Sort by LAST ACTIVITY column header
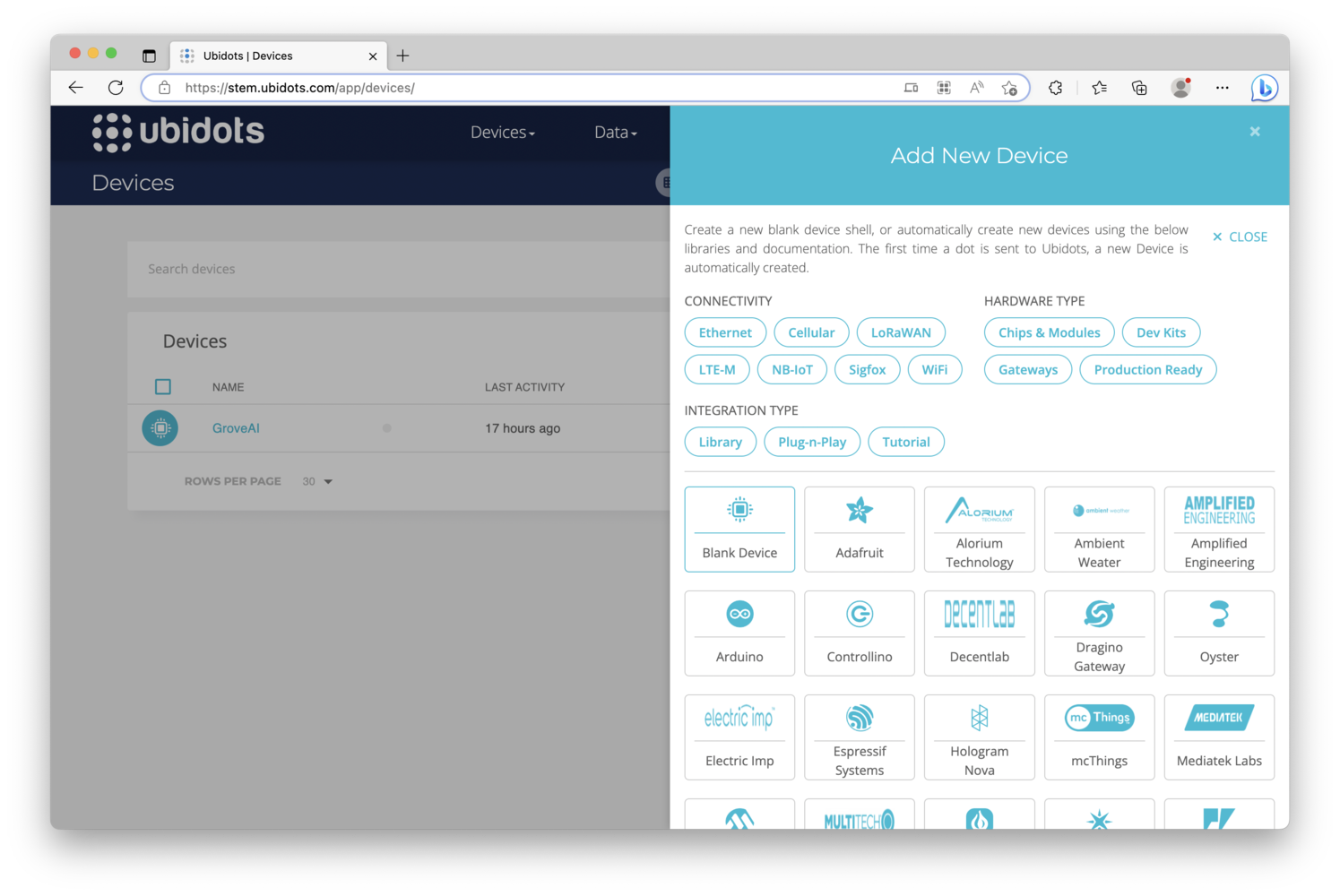Viewport: 1340px width, 896px height. tap(524, 387)
